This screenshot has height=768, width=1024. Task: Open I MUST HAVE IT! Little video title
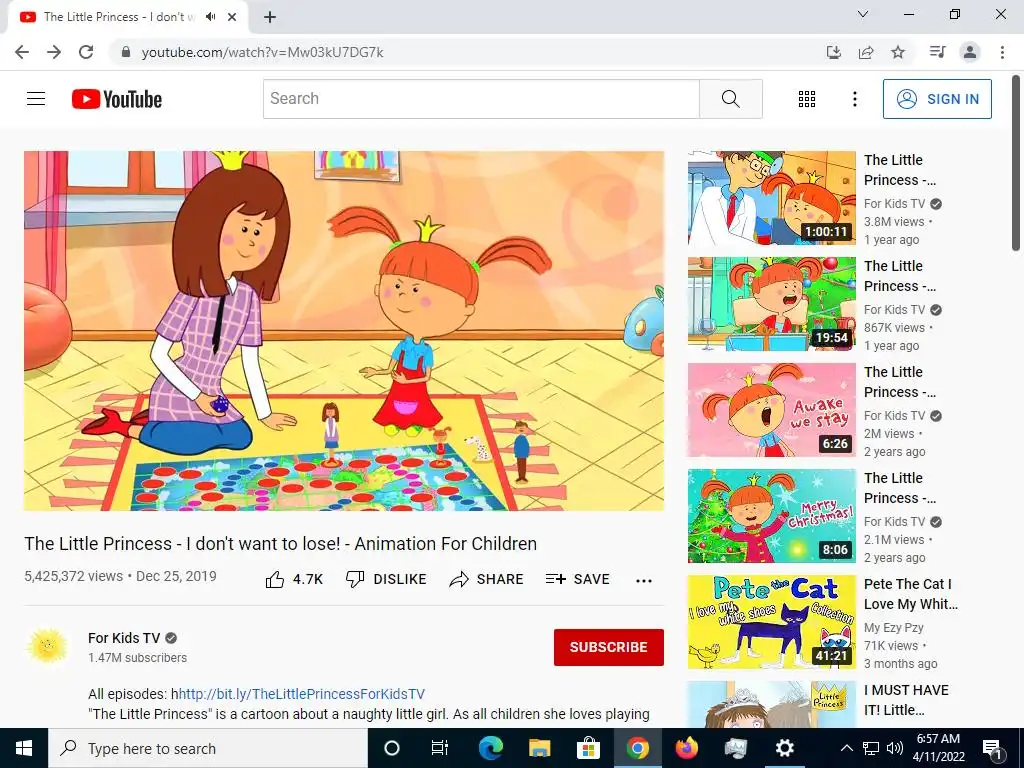[906, 700]
